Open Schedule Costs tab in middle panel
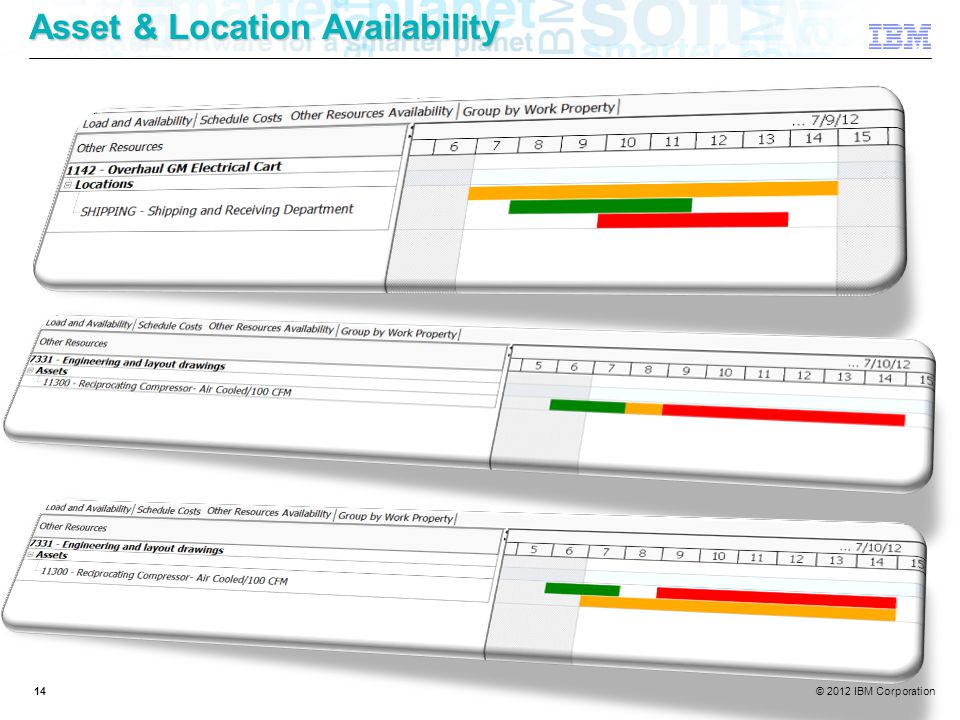Viewport: 960px width, 720px height. coord(170,326)
